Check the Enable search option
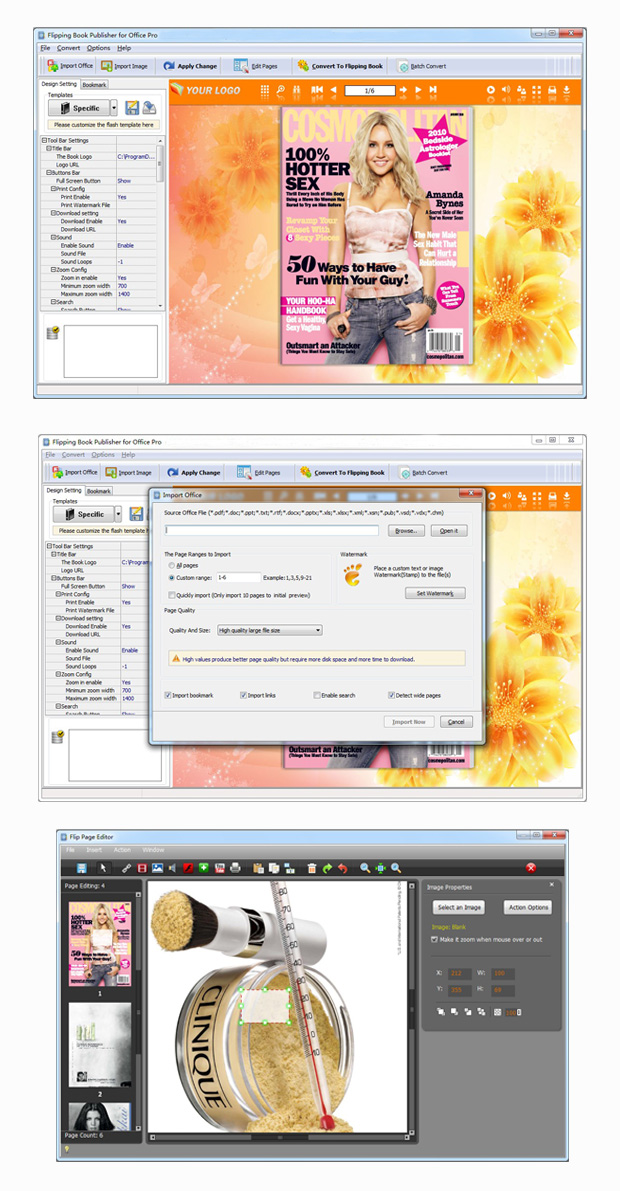 tap(317, 695)
